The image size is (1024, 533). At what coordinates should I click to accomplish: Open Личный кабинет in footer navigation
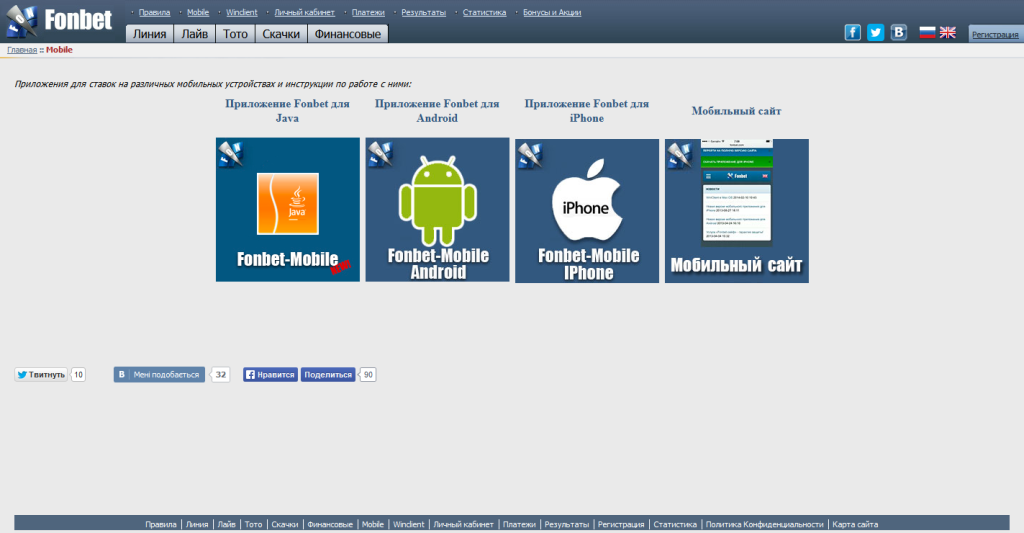(x=464, y=525)
